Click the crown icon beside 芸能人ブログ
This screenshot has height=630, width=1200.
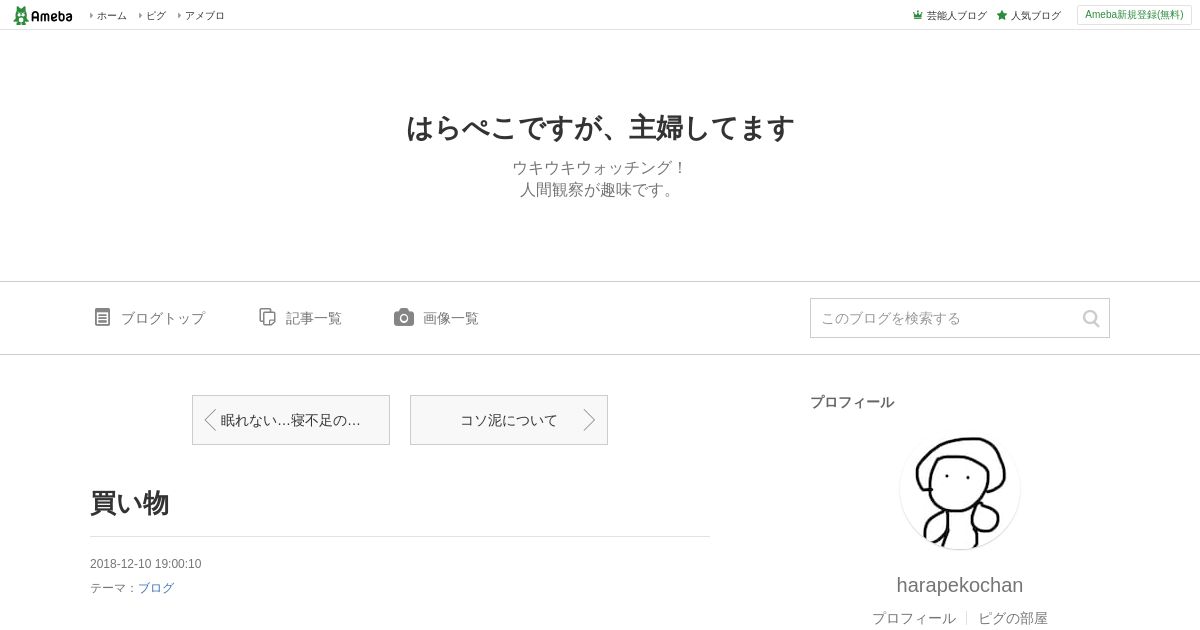click(x=917, y=15)
